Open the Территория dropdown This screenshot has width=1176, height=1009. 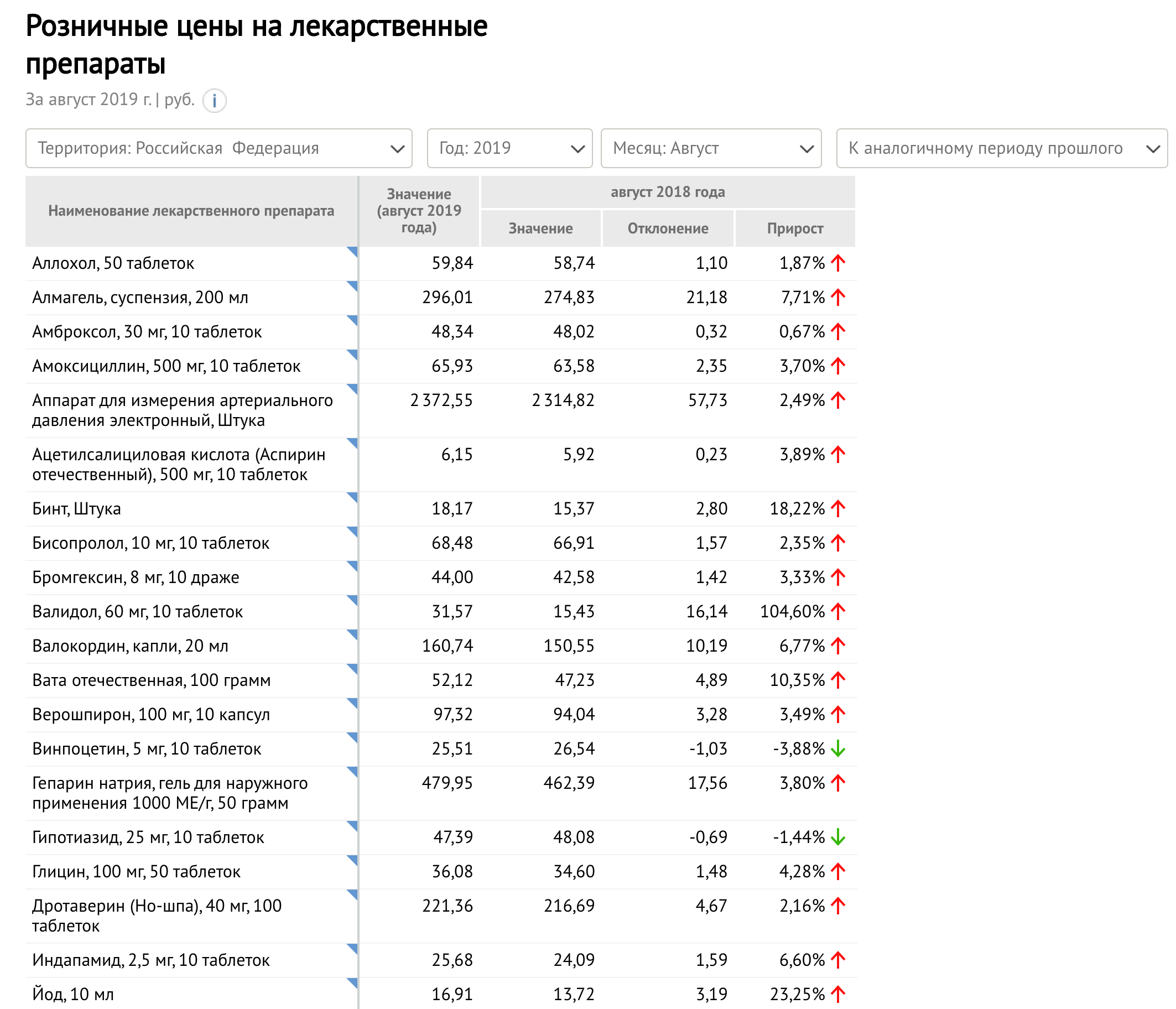218,148
